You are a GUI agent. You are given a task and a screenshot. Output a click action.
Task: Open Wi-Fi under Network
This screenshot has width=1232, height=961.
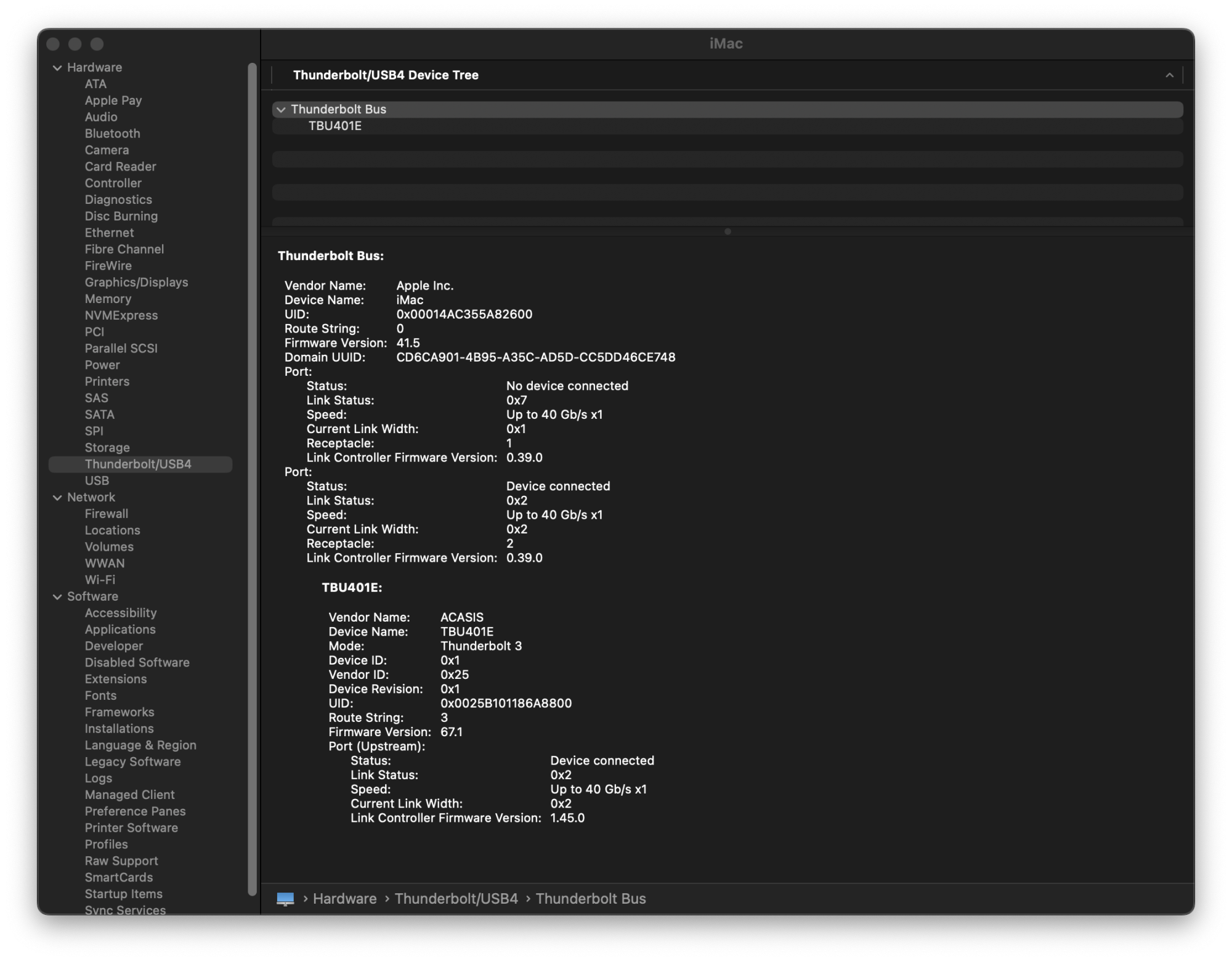[100, 580]
